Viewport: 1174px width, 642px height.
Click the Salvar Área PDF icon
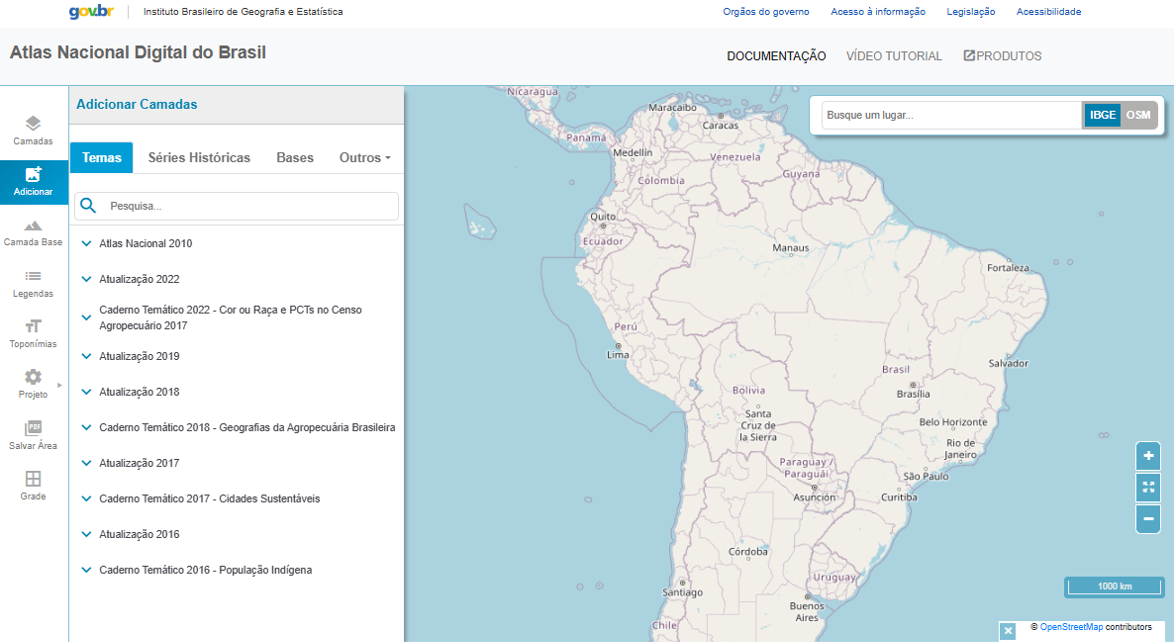33,429
